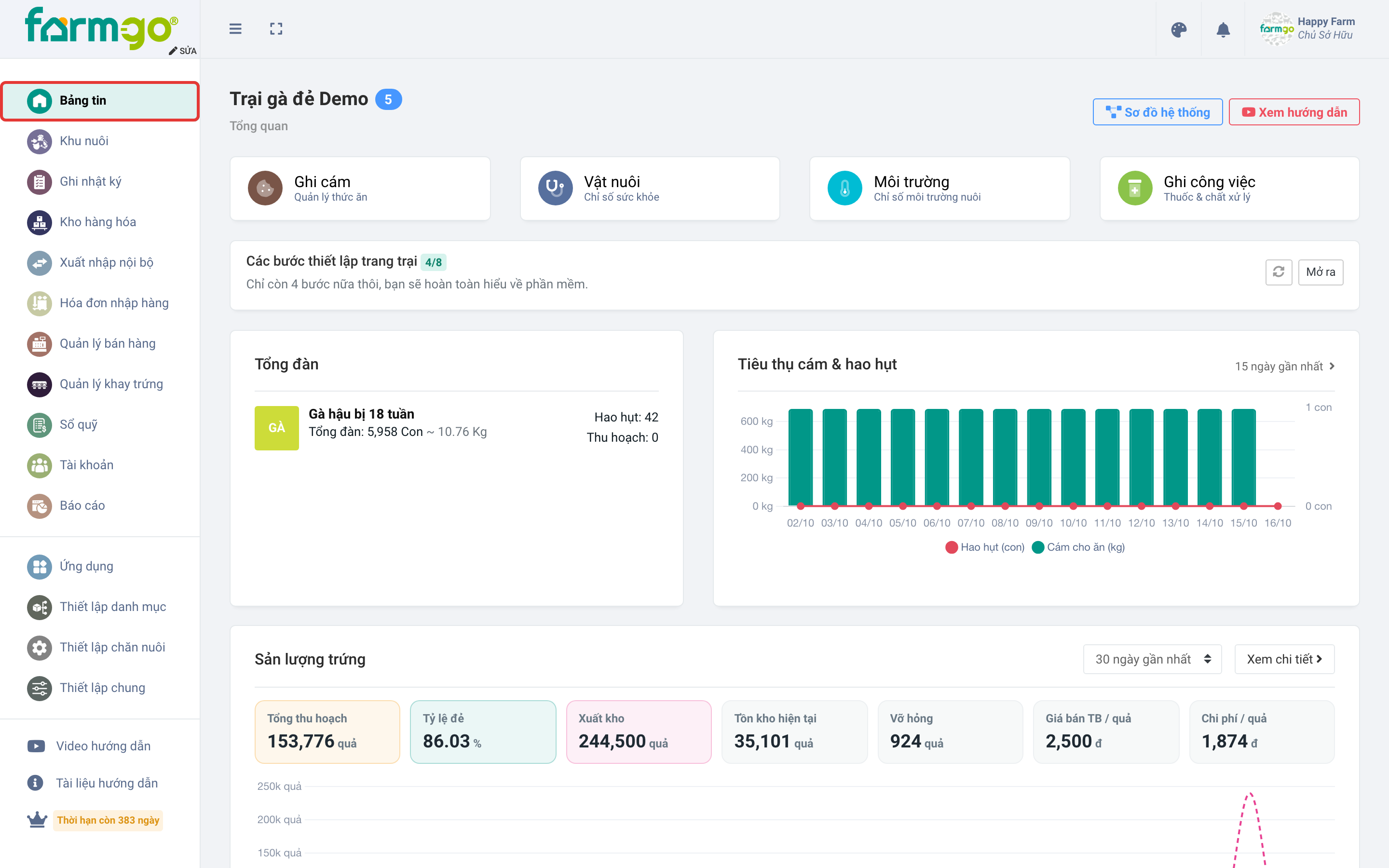Toggle the Cám cho ăn (kg) legend

pyautogui.click(x=1078, y=547)
